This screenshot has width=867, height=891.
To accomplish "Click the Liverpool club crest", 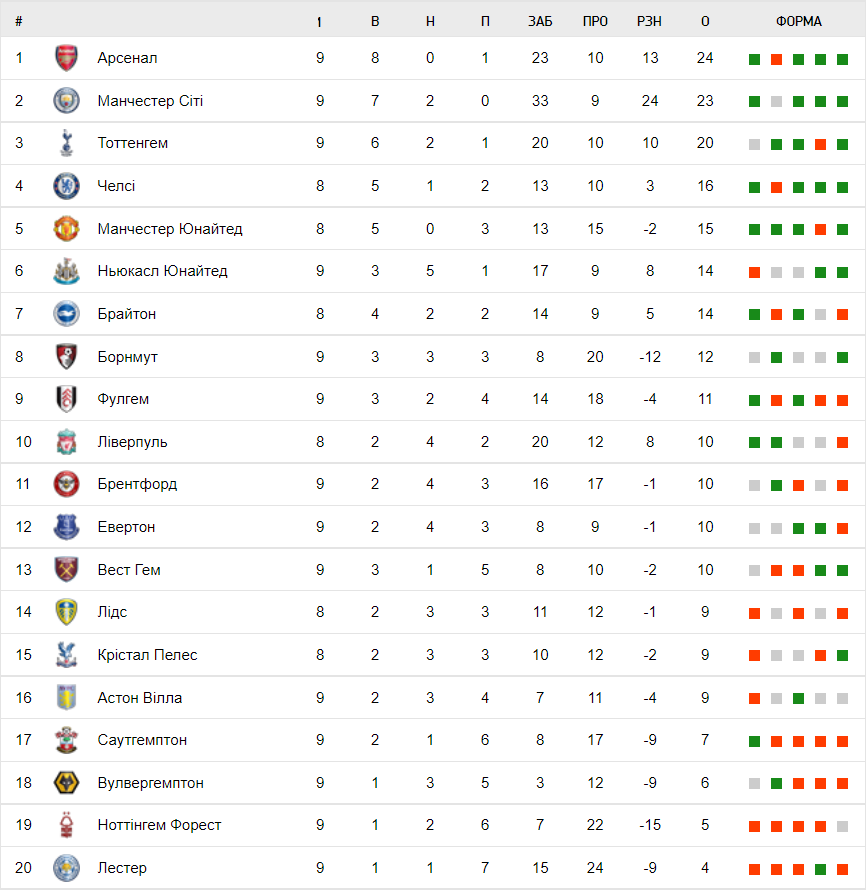I will click(x=66, y=442).
